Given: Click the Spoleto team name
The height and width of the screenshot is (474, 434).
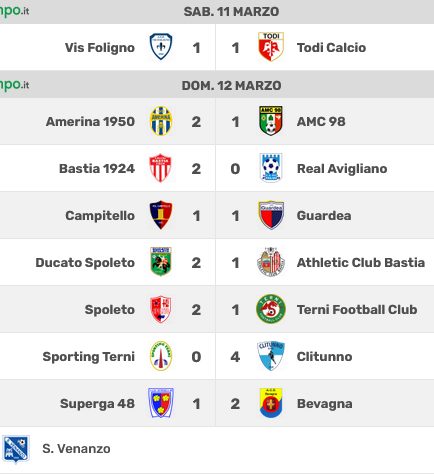Looking at the screenshot, I should coord(110,310).
